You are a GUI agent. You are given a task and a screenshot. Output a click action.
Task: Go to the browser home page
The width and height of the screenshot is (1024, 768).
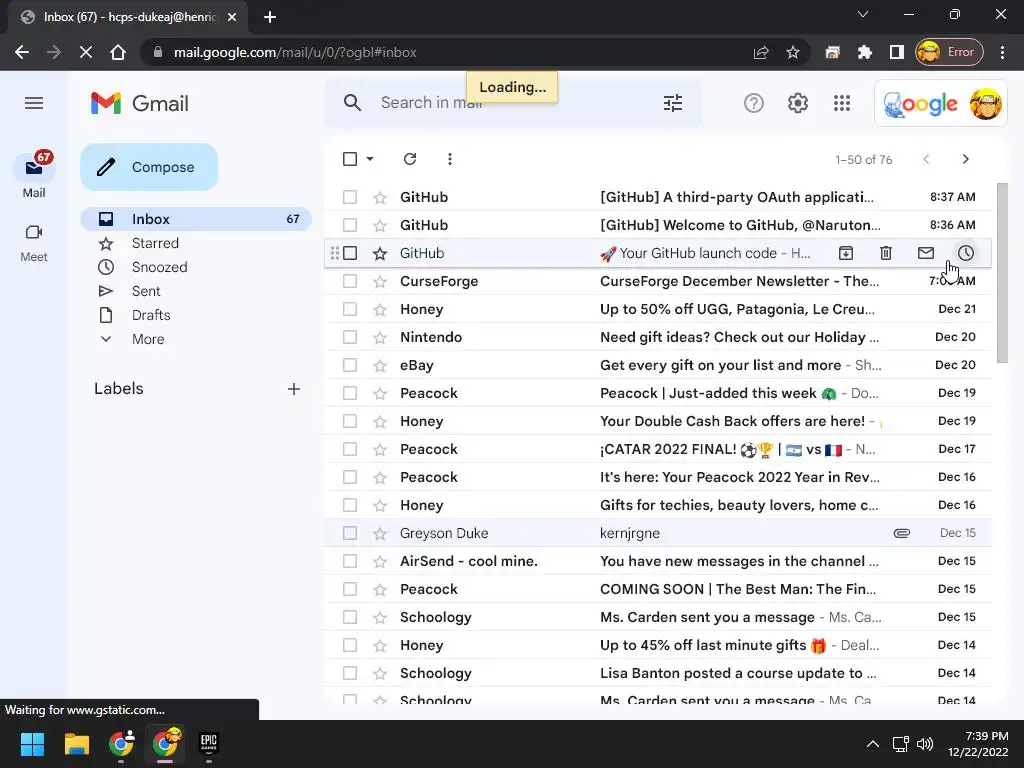tap(118, 52)
